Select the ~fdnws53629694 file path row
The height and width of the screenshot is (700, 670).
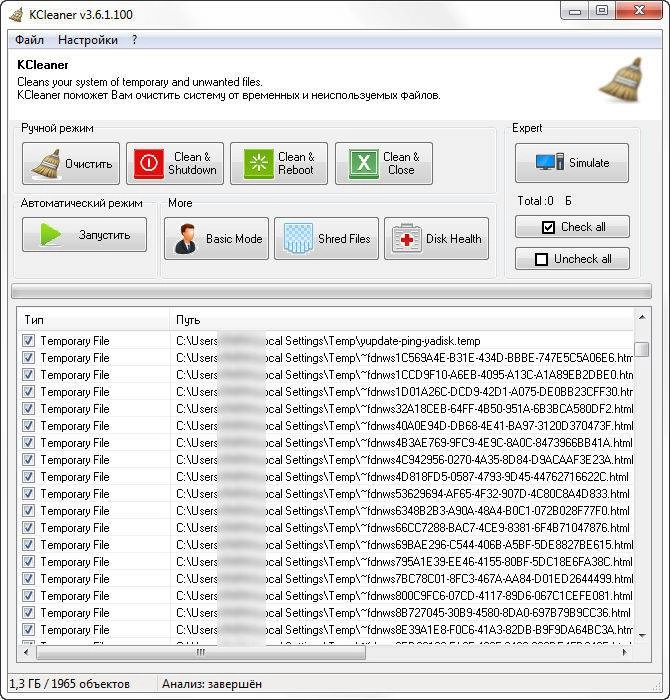(x=402, y=494)
